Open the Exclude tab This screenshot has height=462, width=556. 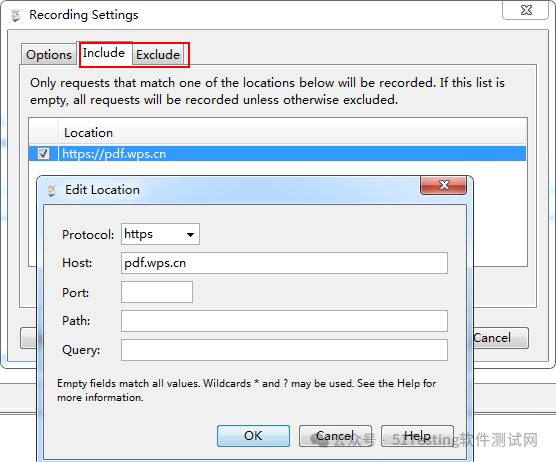pos(158,55)
